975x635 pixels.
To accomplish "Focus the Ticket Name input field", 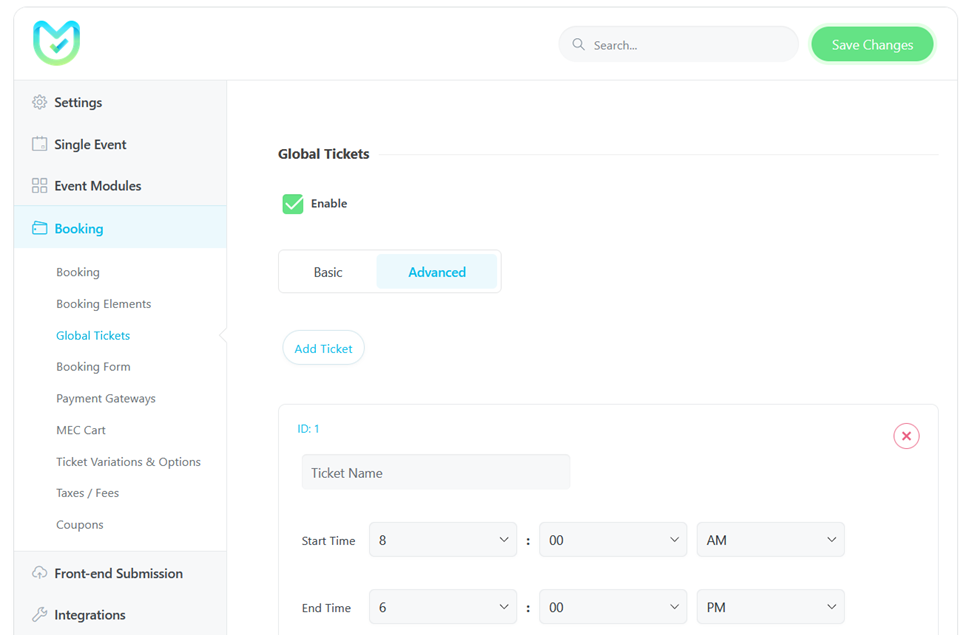I will coord(435,472).
